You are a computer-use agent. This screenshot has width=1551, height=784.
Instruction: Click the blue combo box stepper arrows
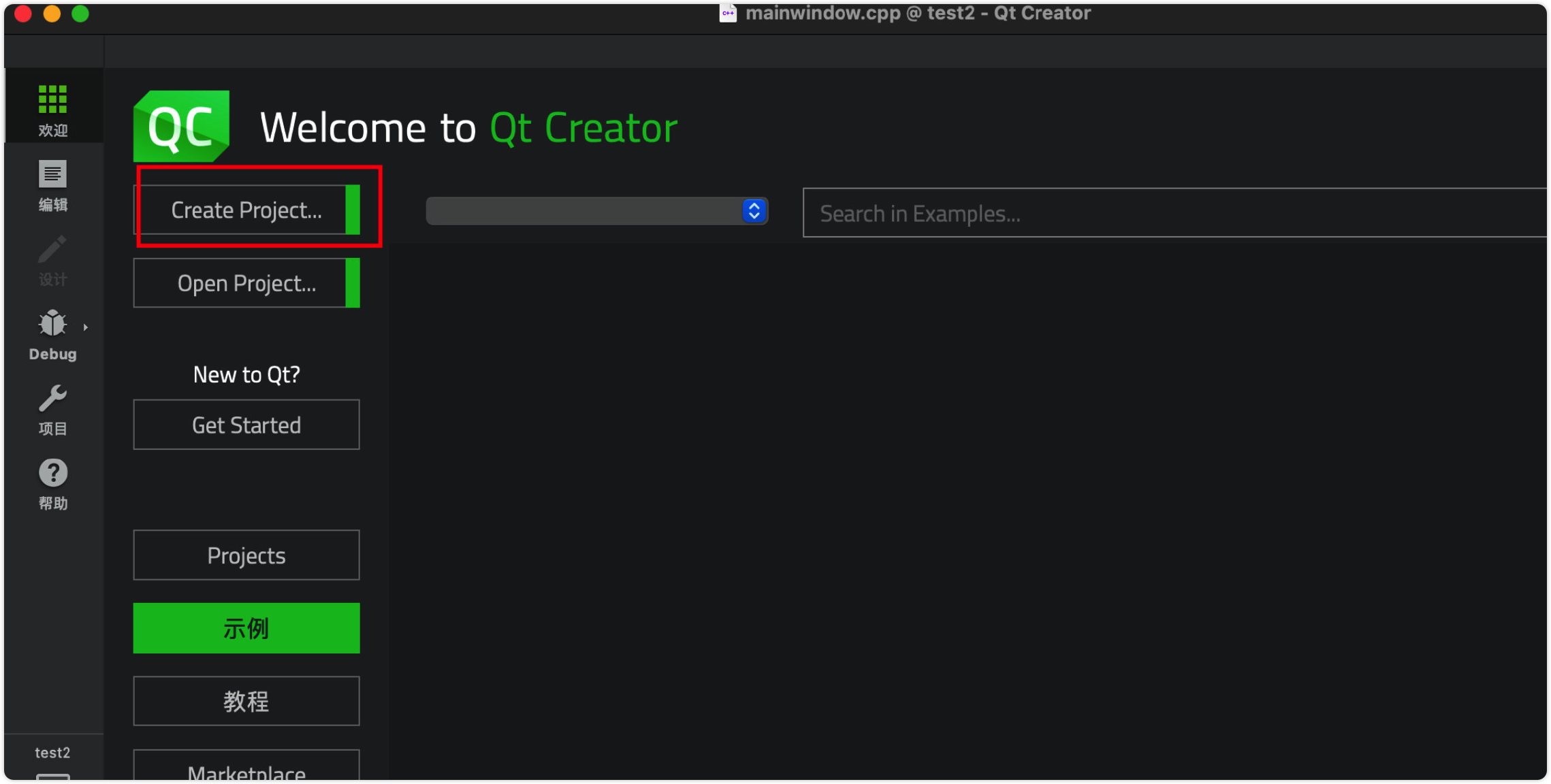754,211
